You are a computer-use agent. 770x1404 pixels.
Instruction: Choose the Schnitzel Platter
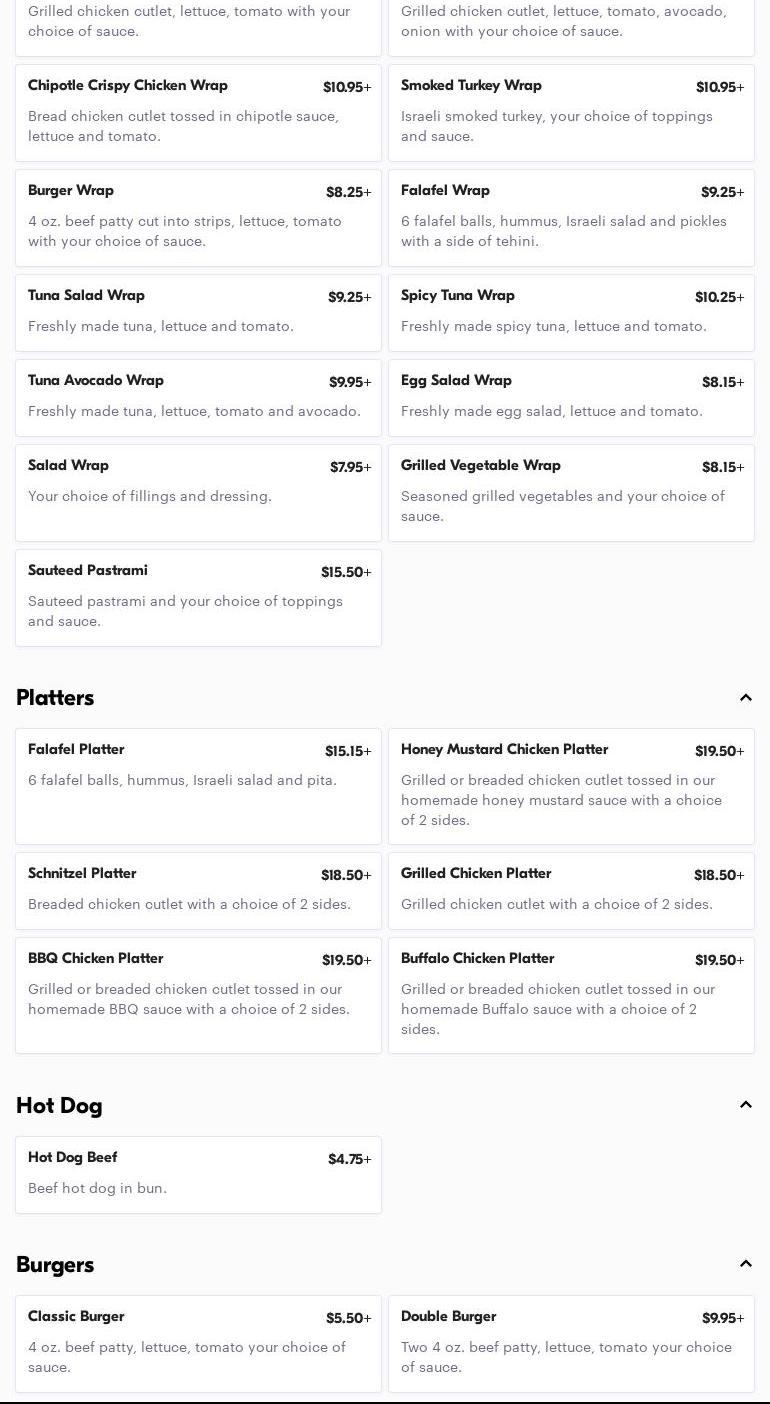[x=198, y=891]
